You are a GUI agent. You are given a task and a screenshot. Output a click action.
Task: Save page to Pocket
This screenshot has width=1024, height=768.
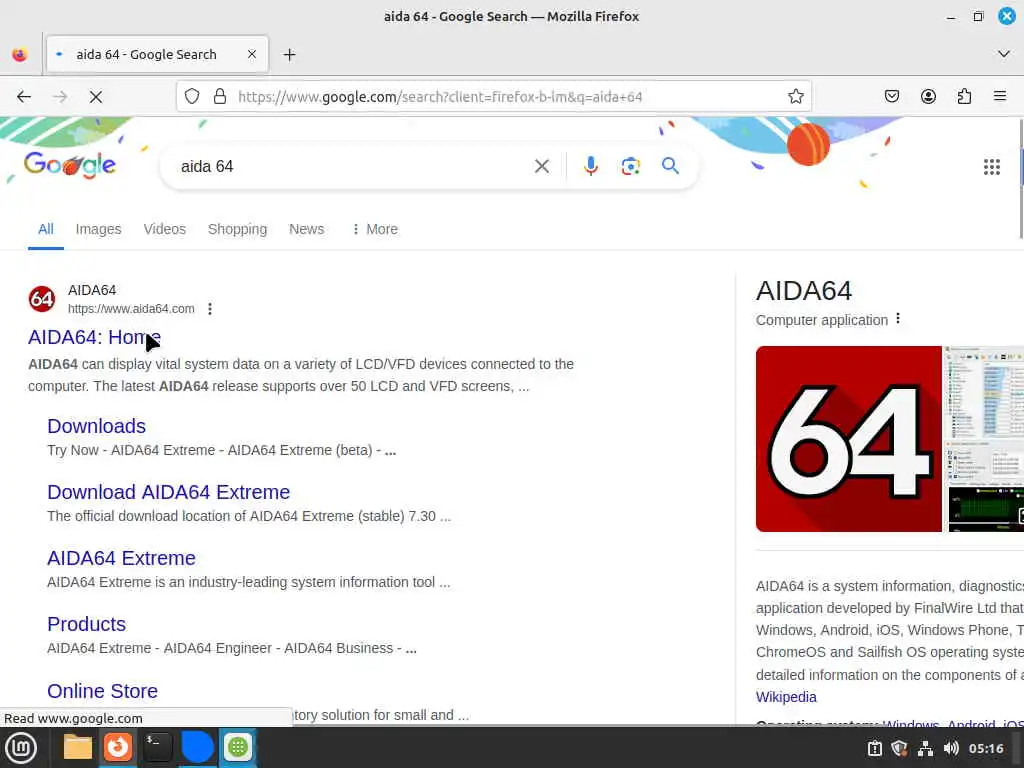coord(892,97)
